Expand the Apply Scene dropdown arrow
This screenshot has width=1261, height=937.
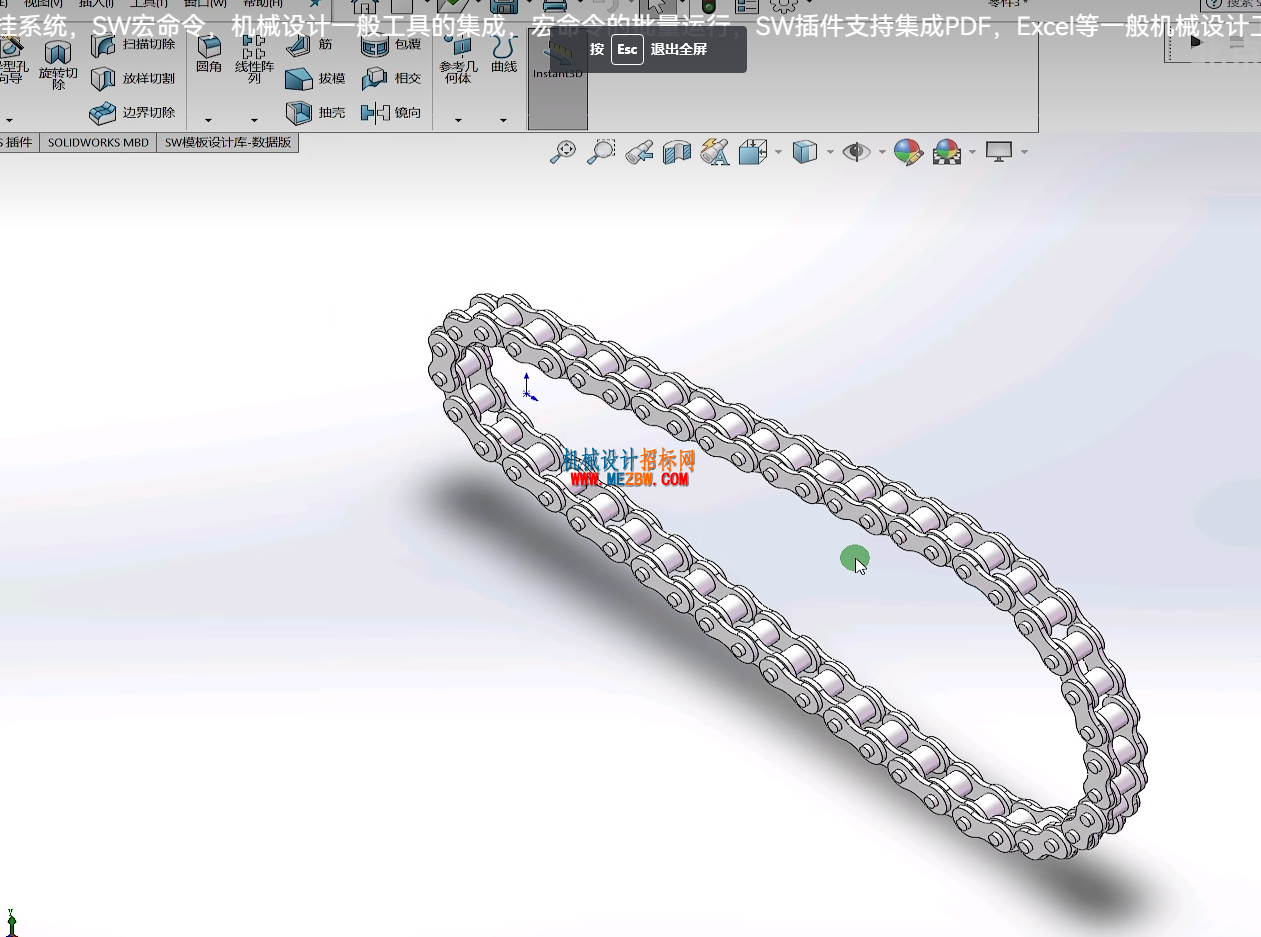[x=972, y=152]
